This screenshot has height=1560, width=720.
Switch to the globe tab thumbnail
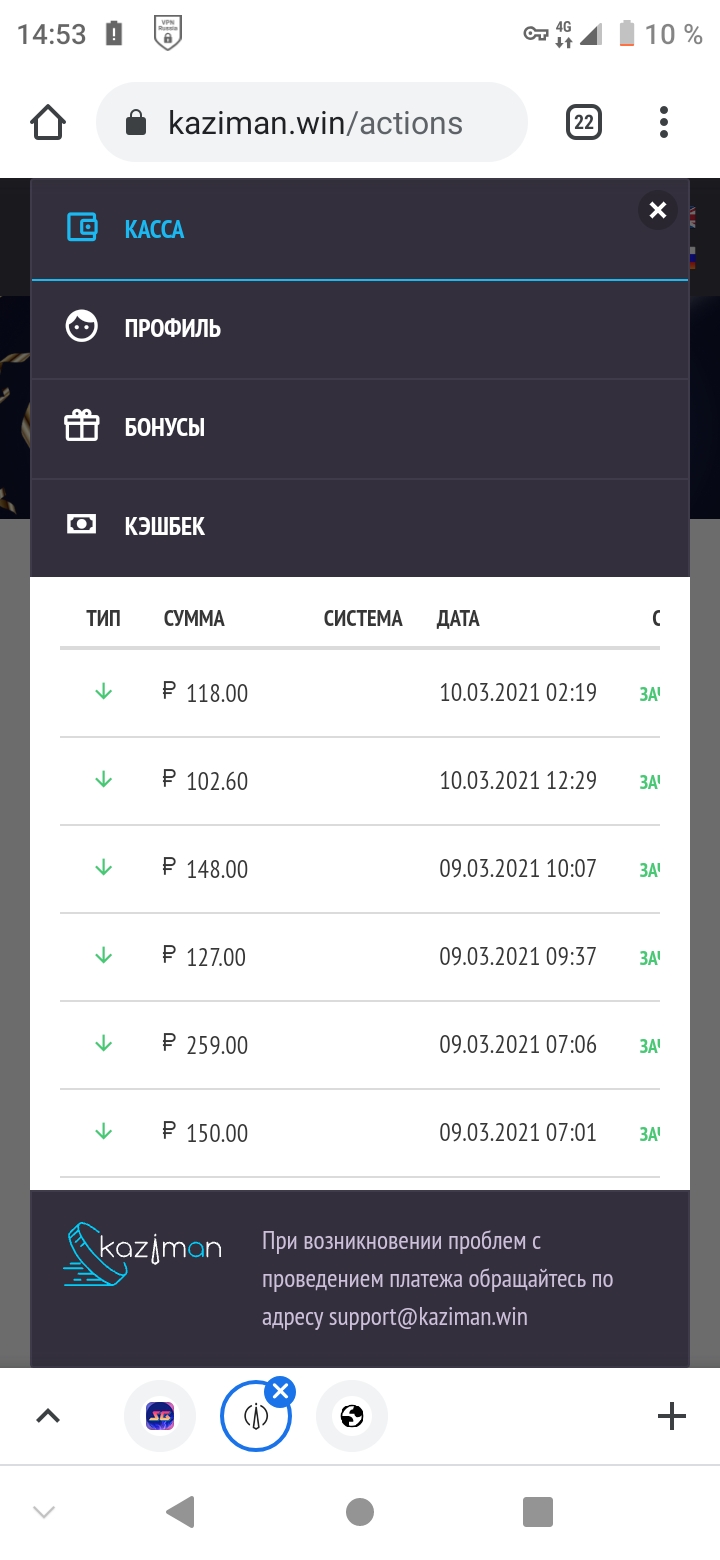tap(351, 1415)
